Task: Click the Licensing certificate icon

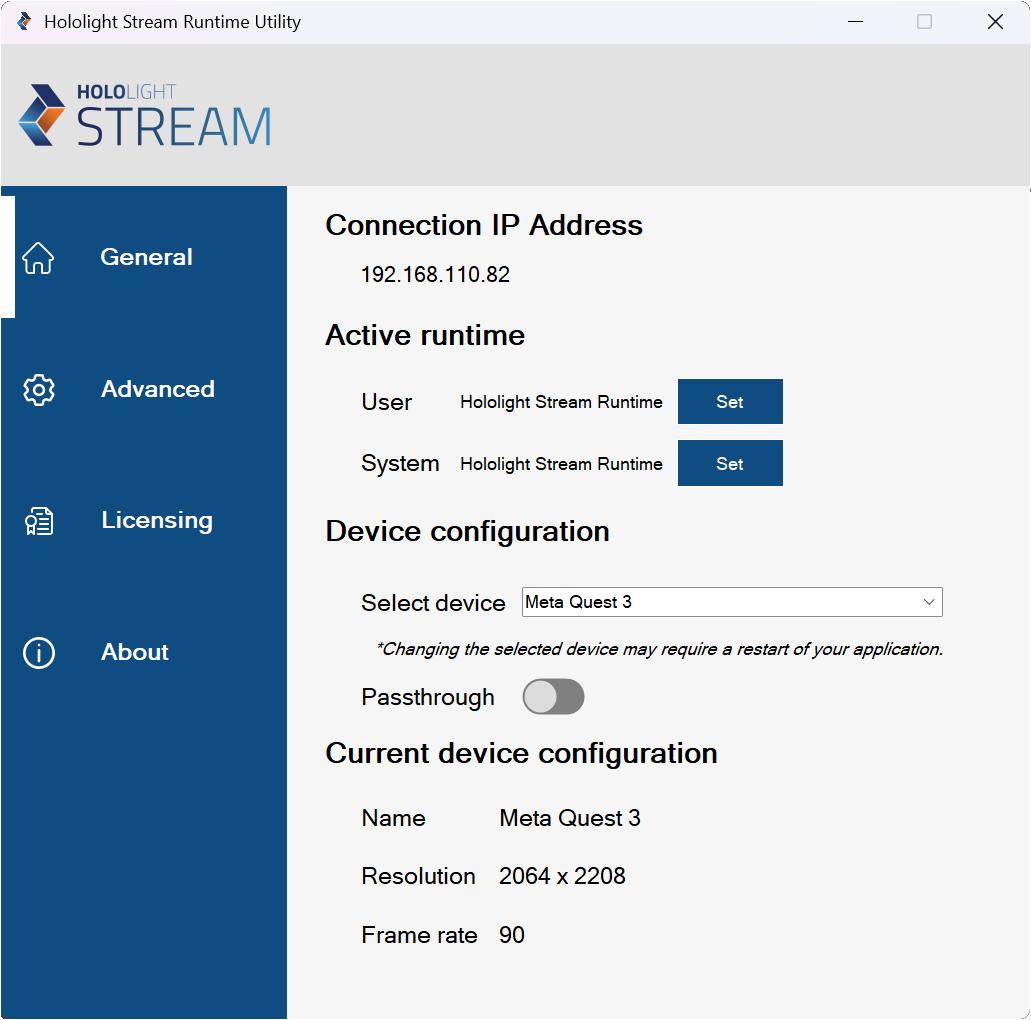Action: pos(39,522)
